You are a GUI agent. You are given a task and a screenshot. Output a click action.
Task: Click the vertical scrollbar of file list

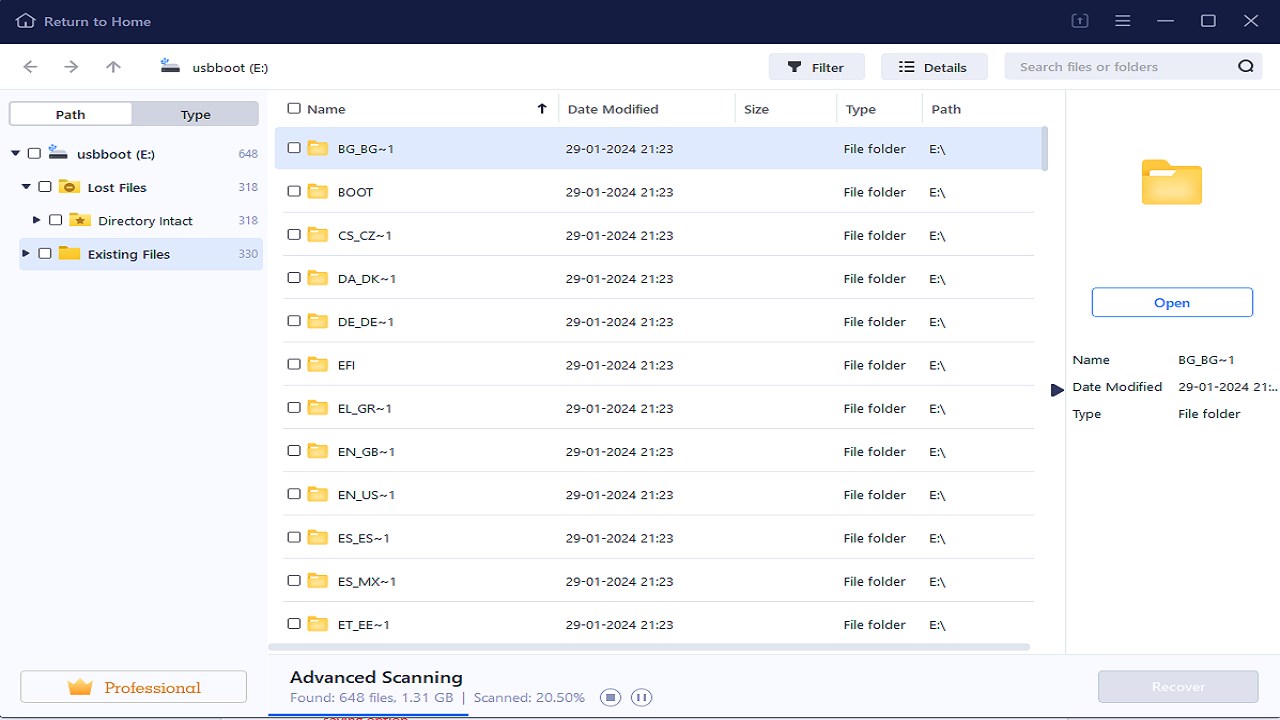point(1044,149)
